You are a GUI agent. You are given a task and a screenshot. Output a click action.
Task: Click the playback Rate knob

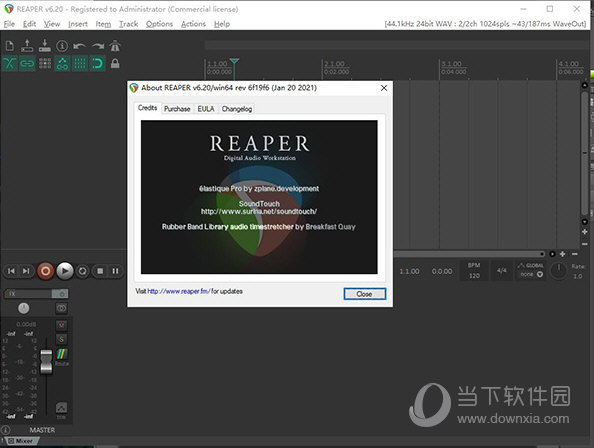pyautogui.click(x=558, y=271)
